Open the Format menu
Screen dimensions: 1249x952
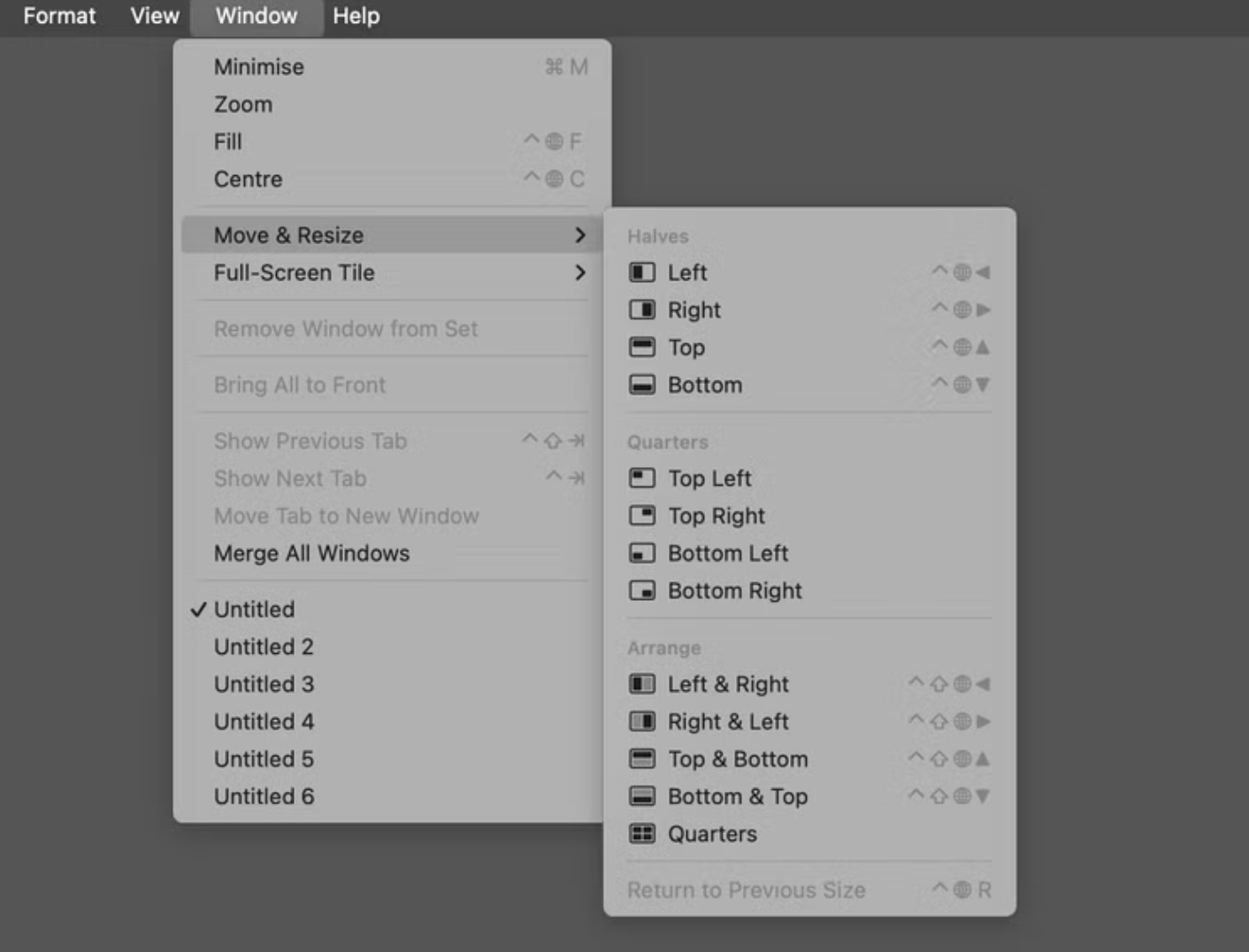point(59,16)
